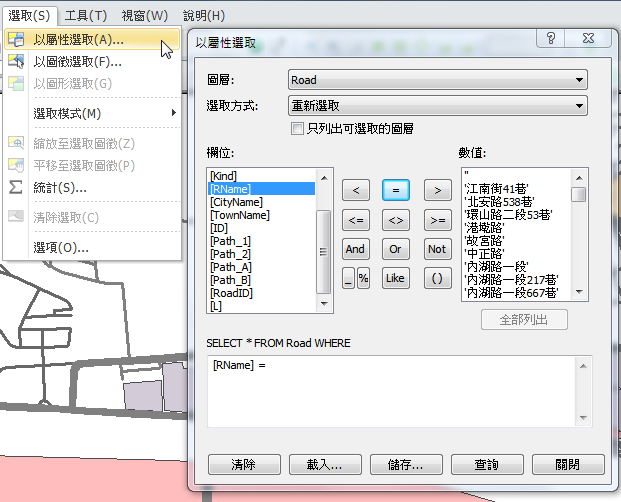Click the field list scroll up arrow
The image size is (621, 502).
click(x=324, y=178)
